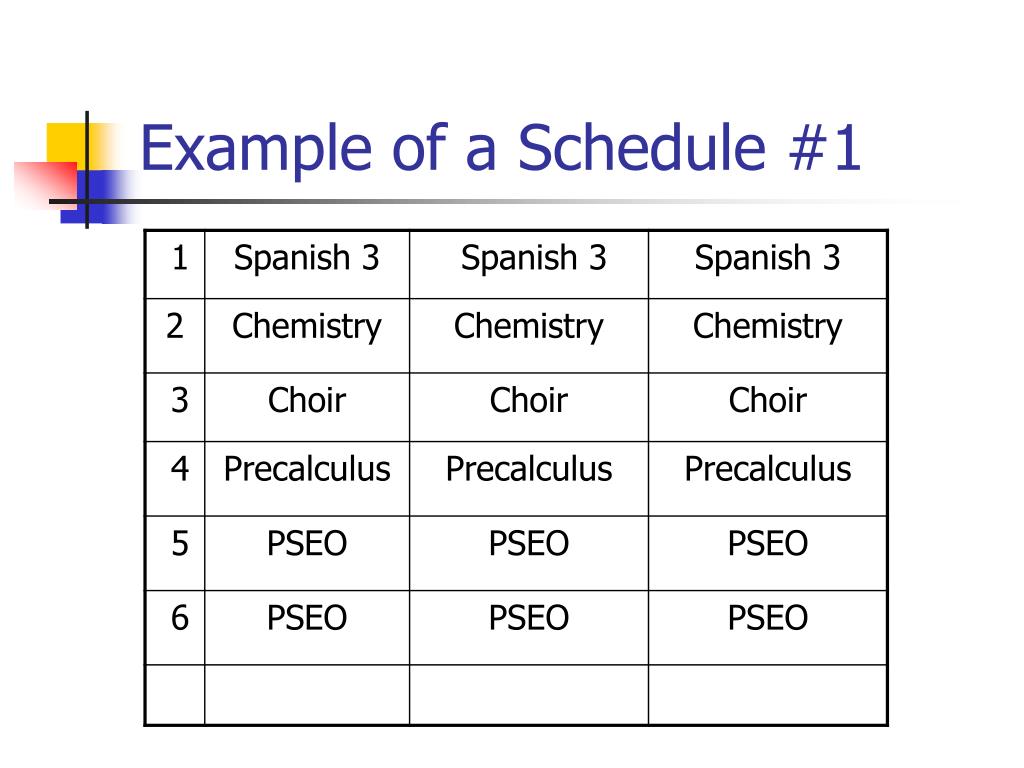Click the period 2 number cell

coord(175,336)
